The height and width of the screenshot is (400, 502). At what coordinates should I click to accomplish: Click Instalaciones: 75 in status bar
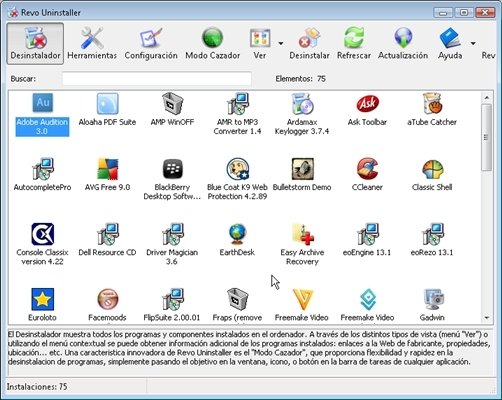(37, 387)
